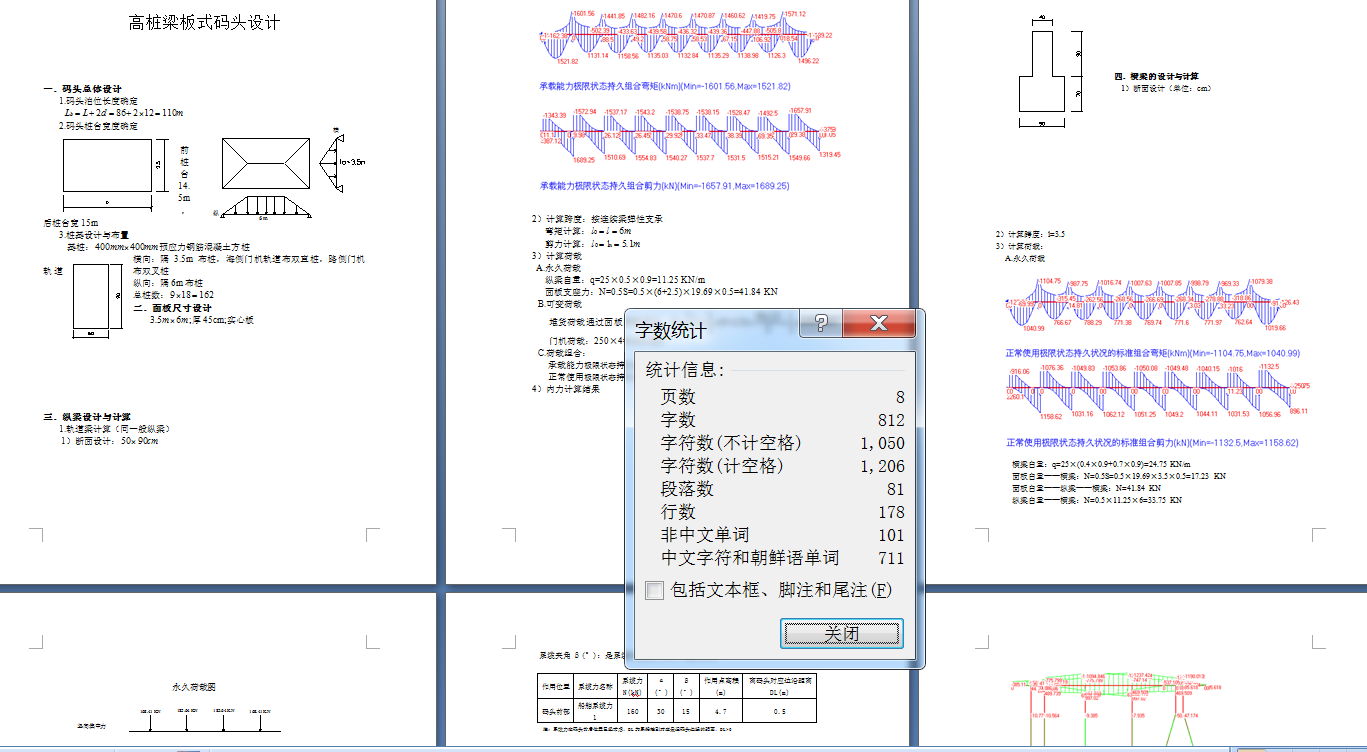Click the heading 一、码头总体设计

(x=83, y=89)
